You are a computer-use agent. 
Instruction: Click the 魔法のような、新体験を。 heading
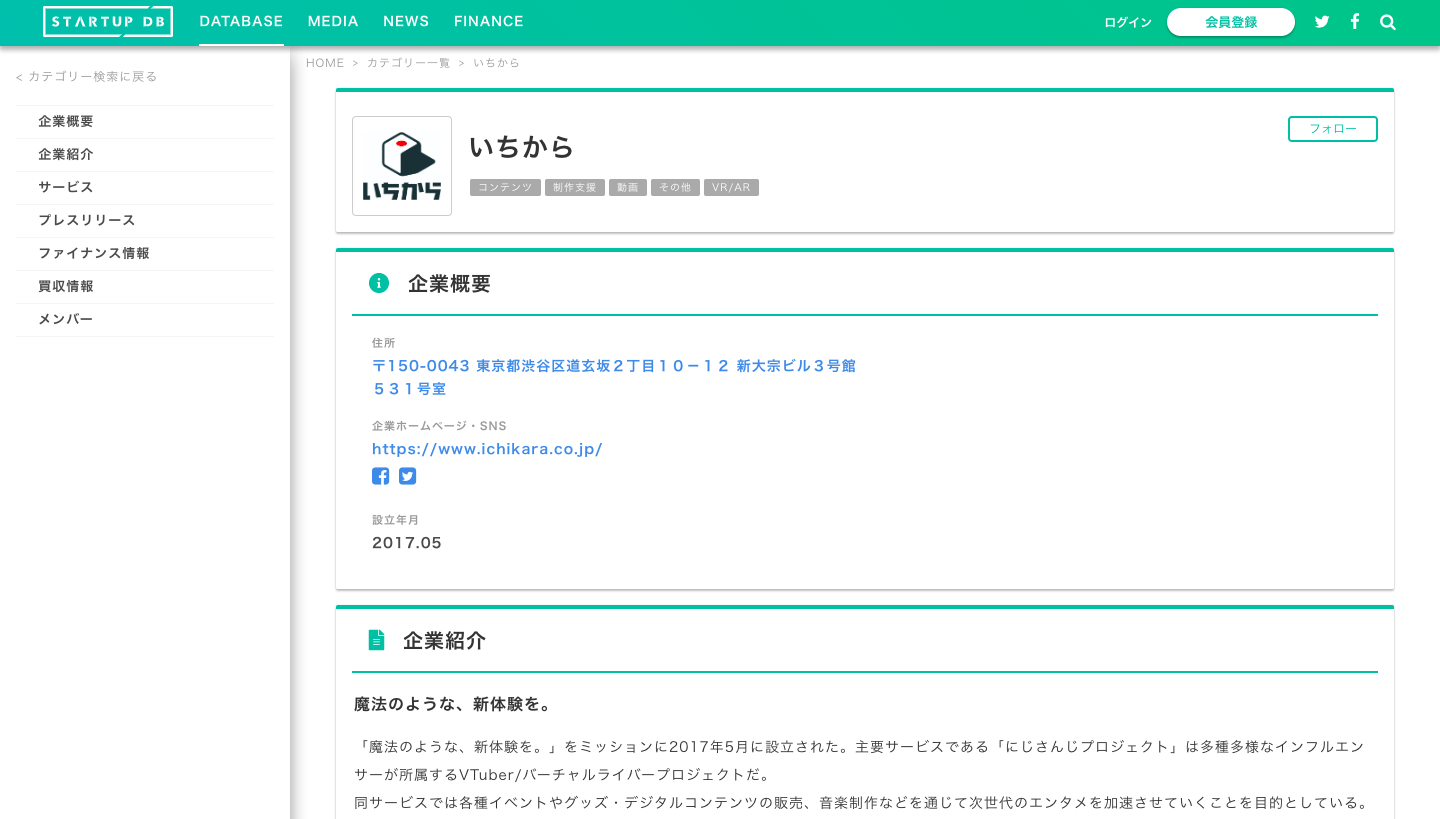(x=453, y=704)
